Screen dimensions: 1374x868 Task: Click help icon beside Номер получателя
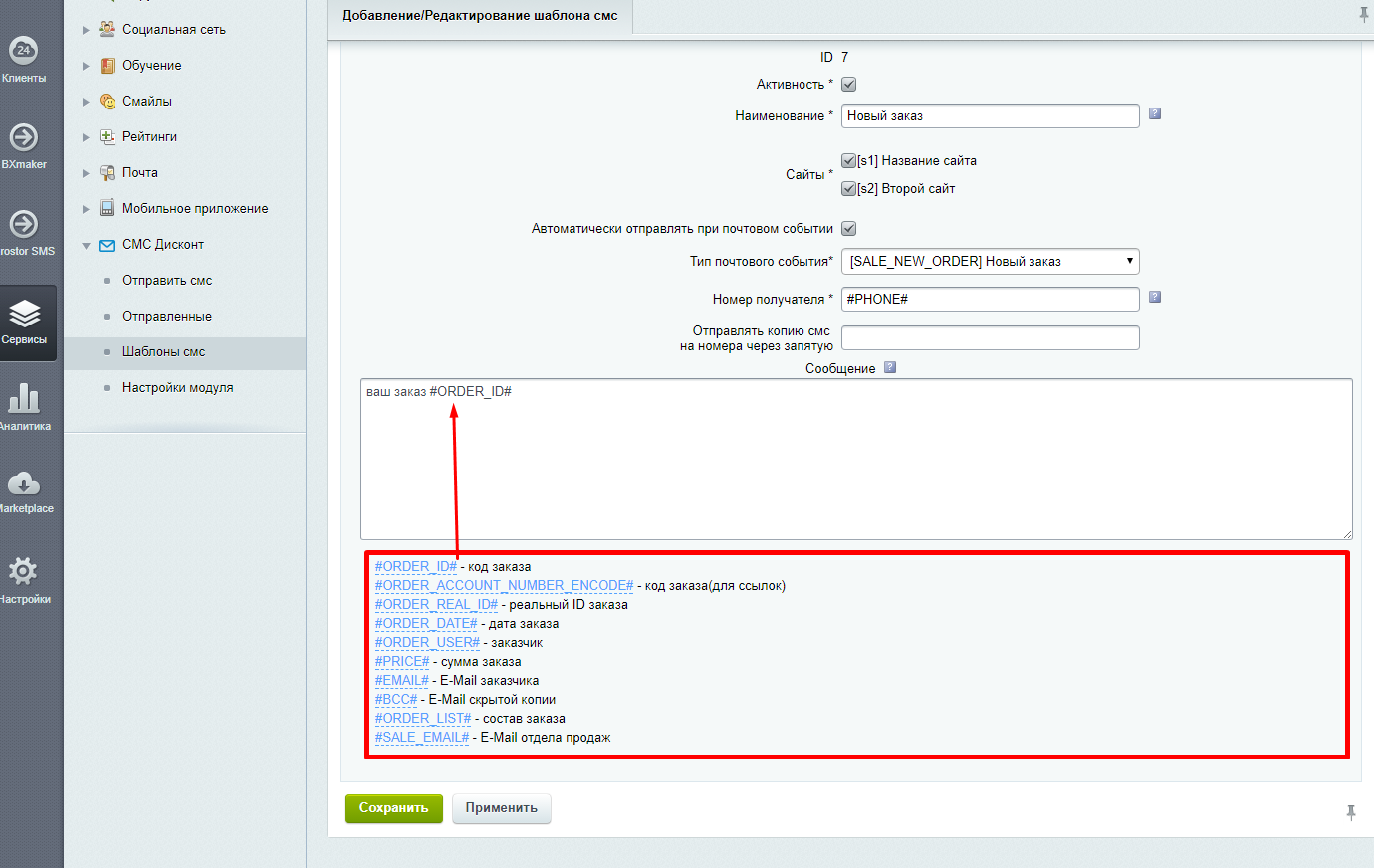coord(1155,297)
